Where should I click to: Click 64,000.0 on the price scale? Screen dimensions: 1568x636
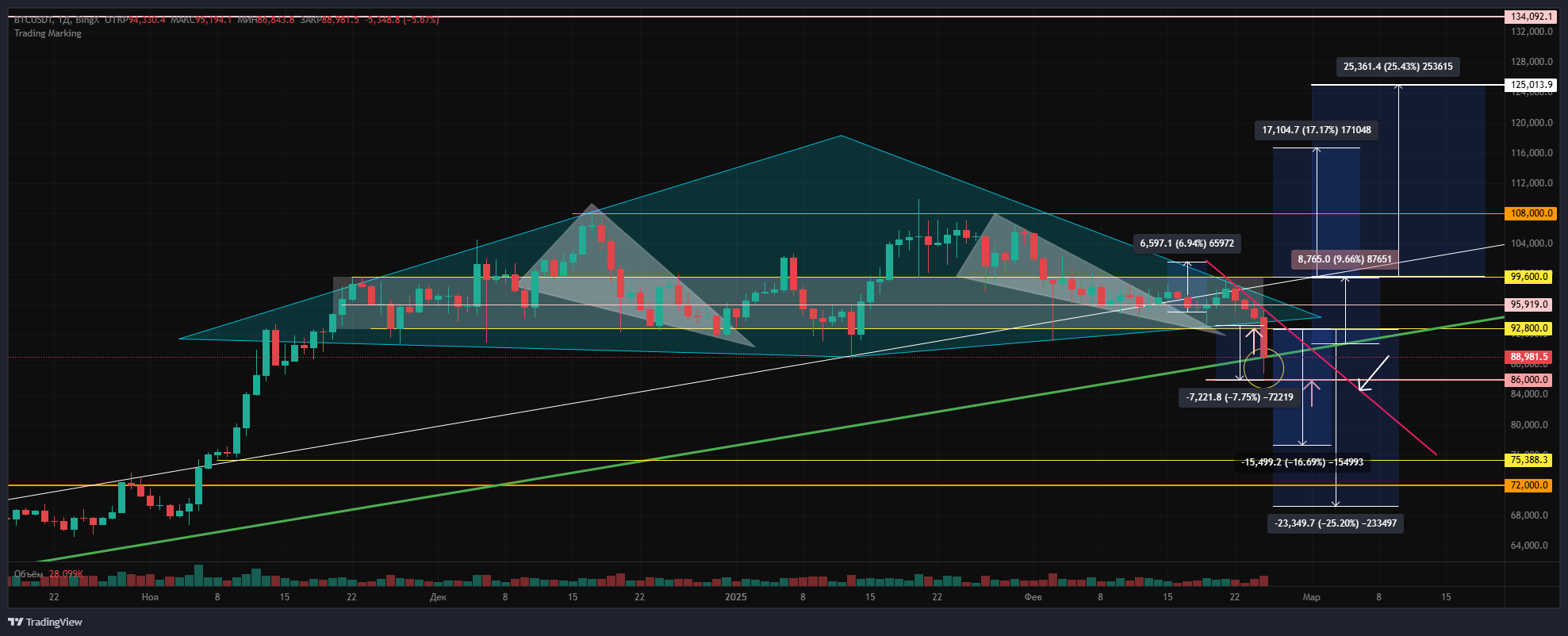point(1528,546)
